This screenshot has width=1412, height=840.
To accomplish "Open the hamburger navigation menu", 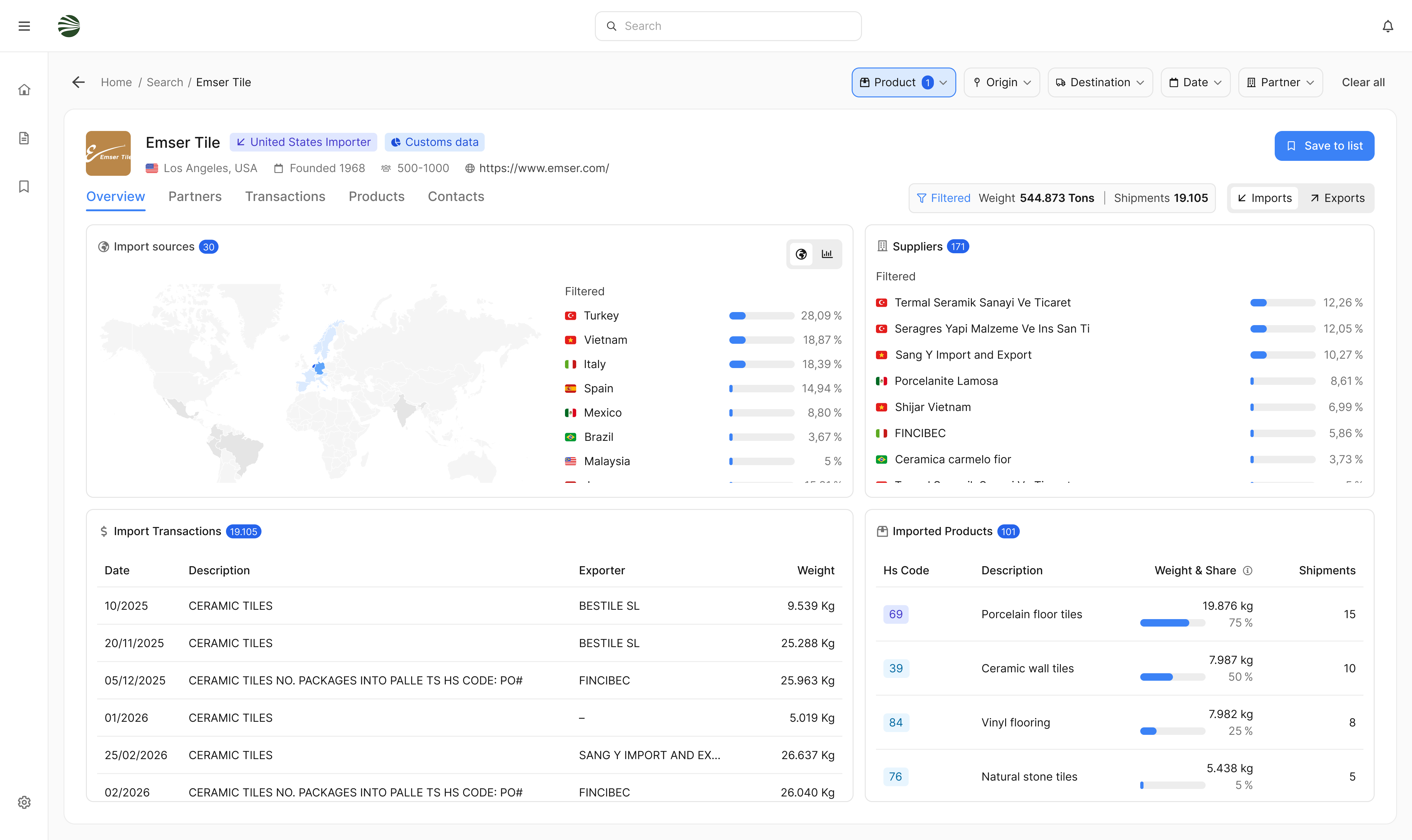I will tap(24, 26).
